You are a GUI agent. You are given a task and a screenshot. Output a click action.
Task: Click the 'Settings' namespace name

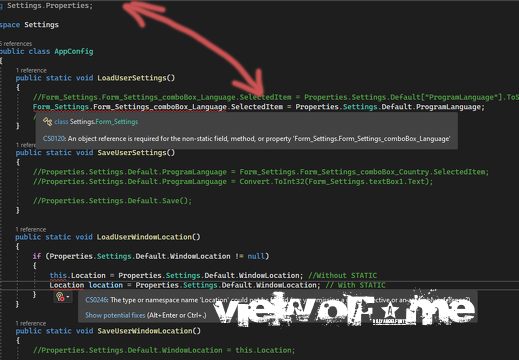point(41,25)
